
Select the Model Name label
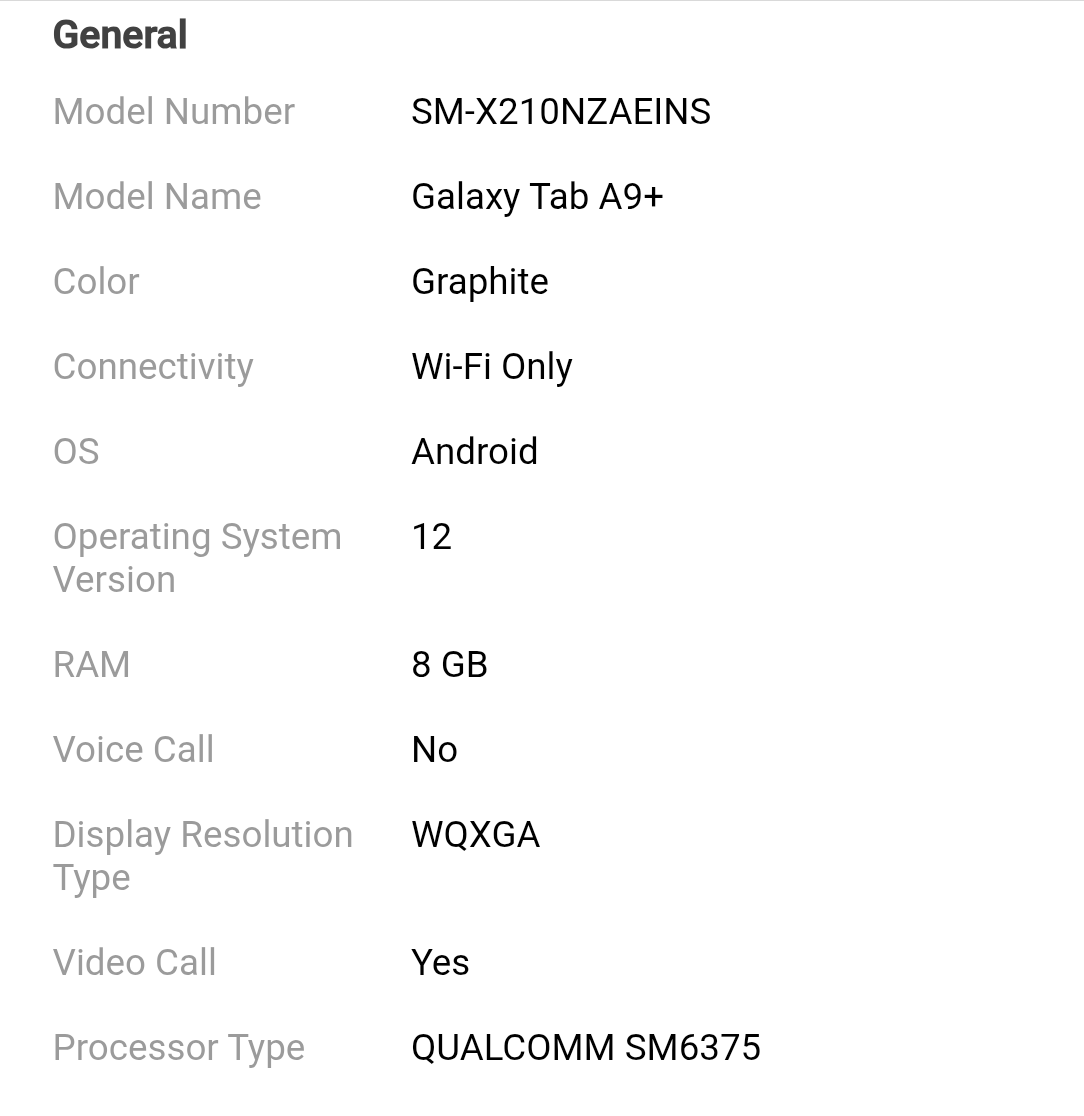point(157,197)
